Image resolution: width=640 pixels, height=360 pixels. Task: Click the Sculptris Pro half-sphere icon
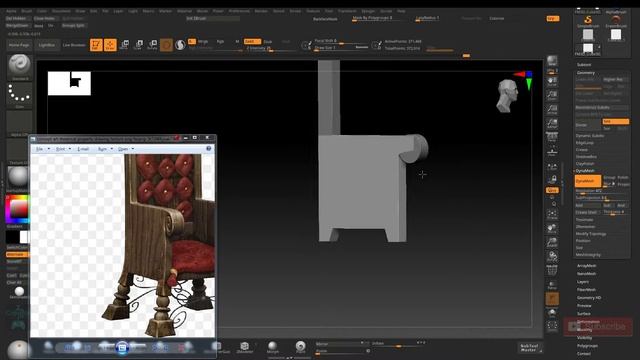pyautogui.click(x=180, y=45)
